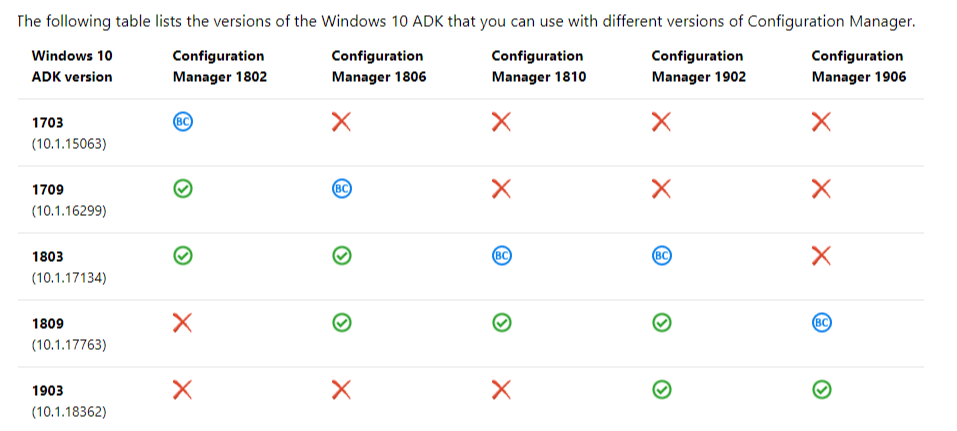
Task: Click green checkmark for ADK 1903, Manager 1902
Action: pyautogui.click(x=661, y=389)
